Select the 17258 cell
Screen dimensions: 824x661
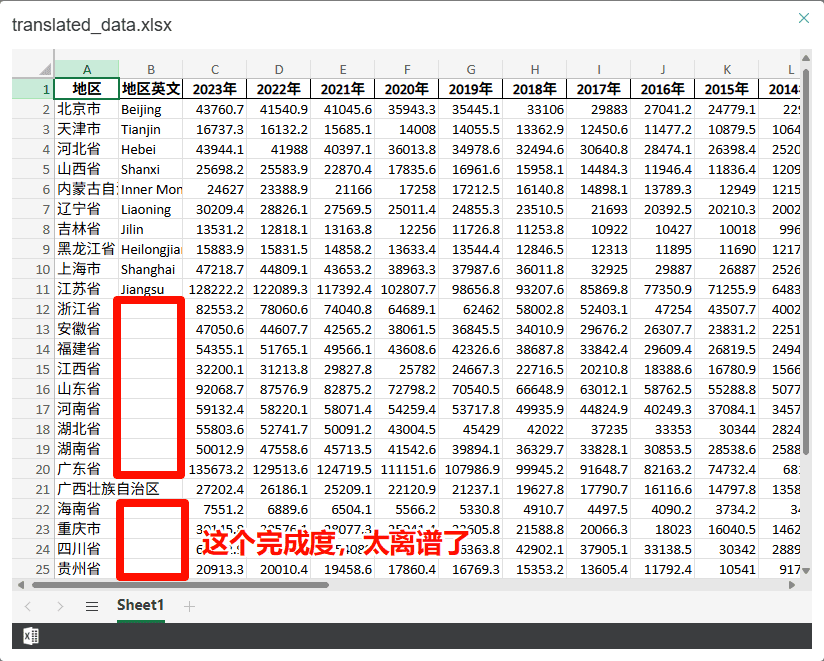[407, 189]
